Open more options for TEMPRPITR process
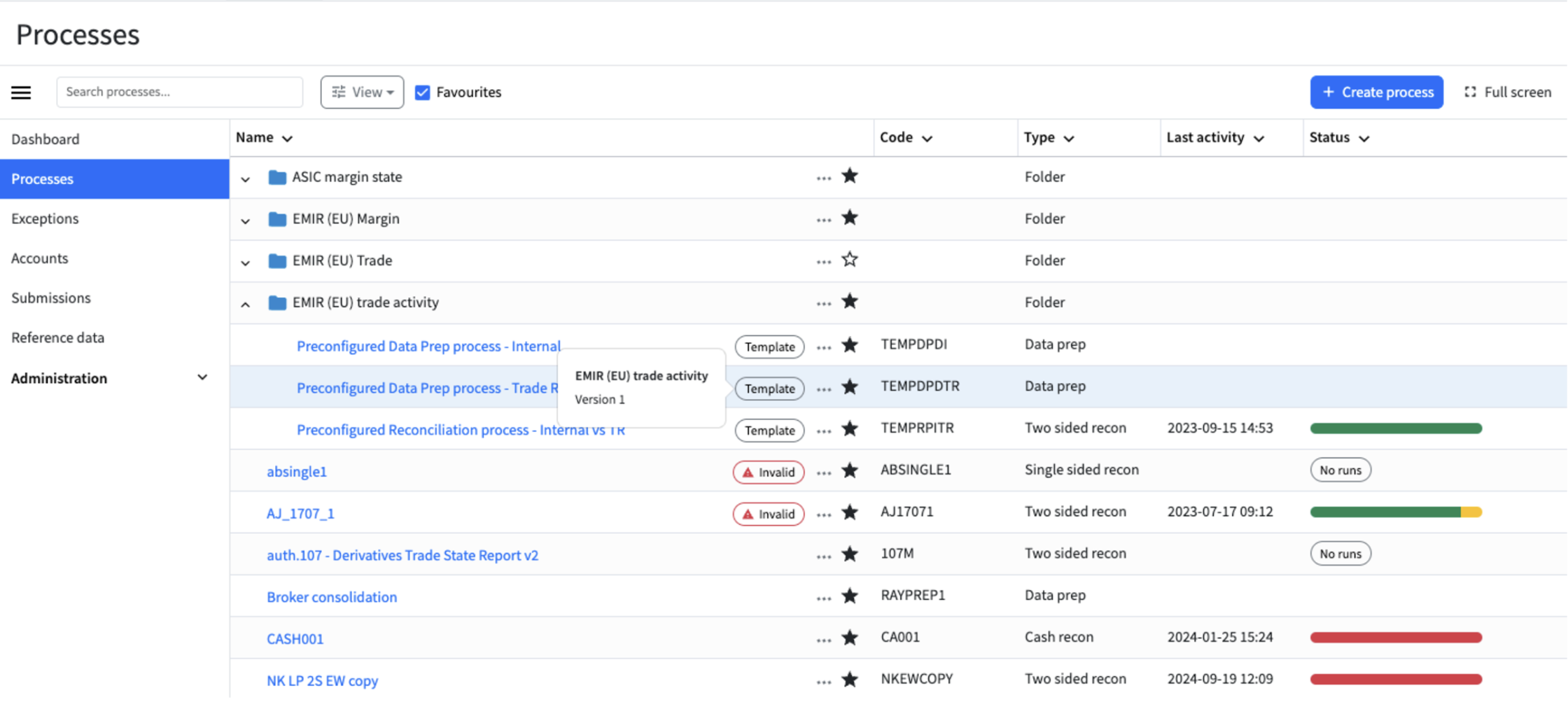This screenshot has width=1568, height=707. [x=823, y=431]
